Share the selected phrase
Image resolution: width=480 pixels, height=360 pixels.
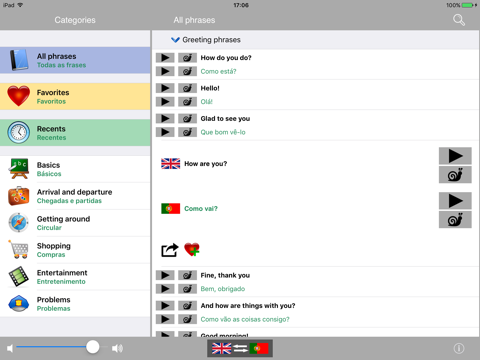coord(170,250)
